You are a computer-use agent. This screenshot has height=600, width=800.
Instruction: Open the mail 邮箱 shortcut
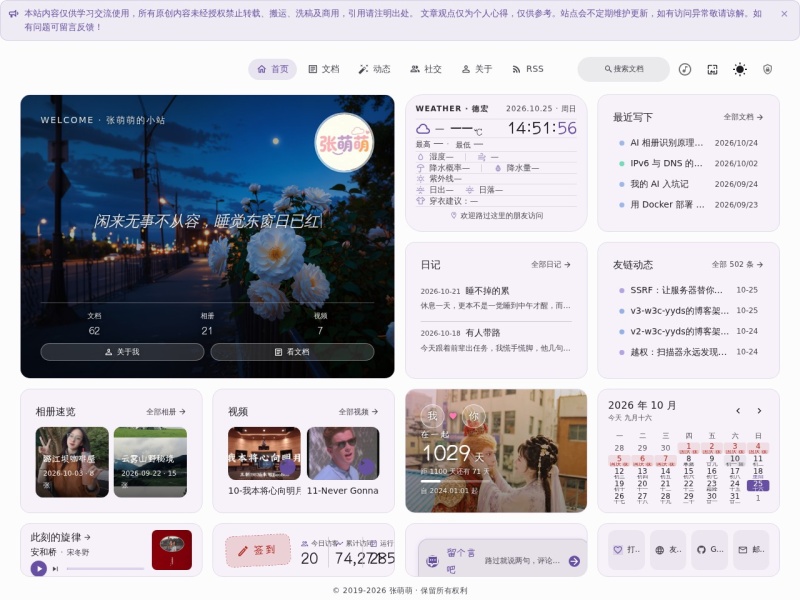[751, 549]
